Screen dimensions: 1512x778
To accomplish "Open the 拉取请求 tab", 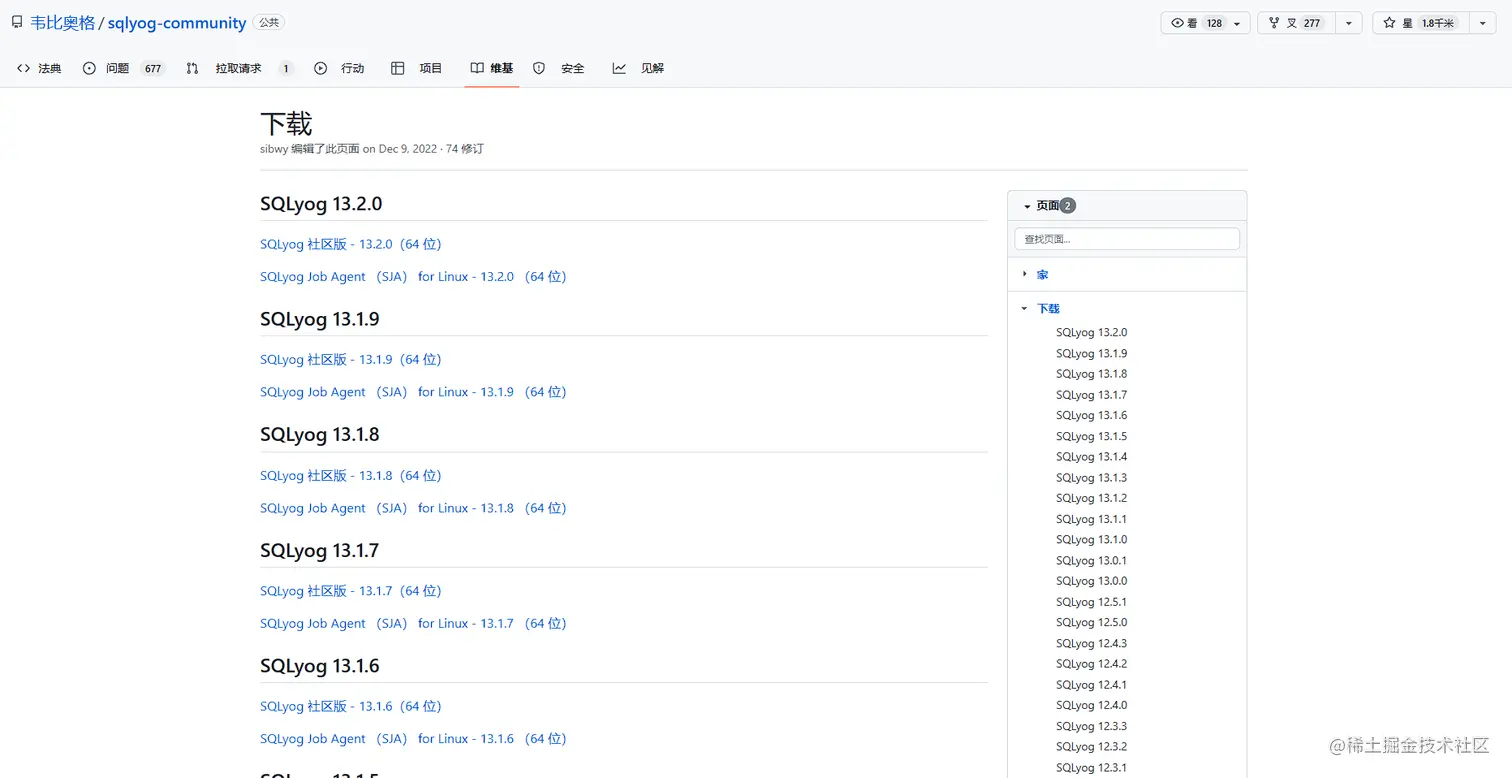I will point(240,68).
